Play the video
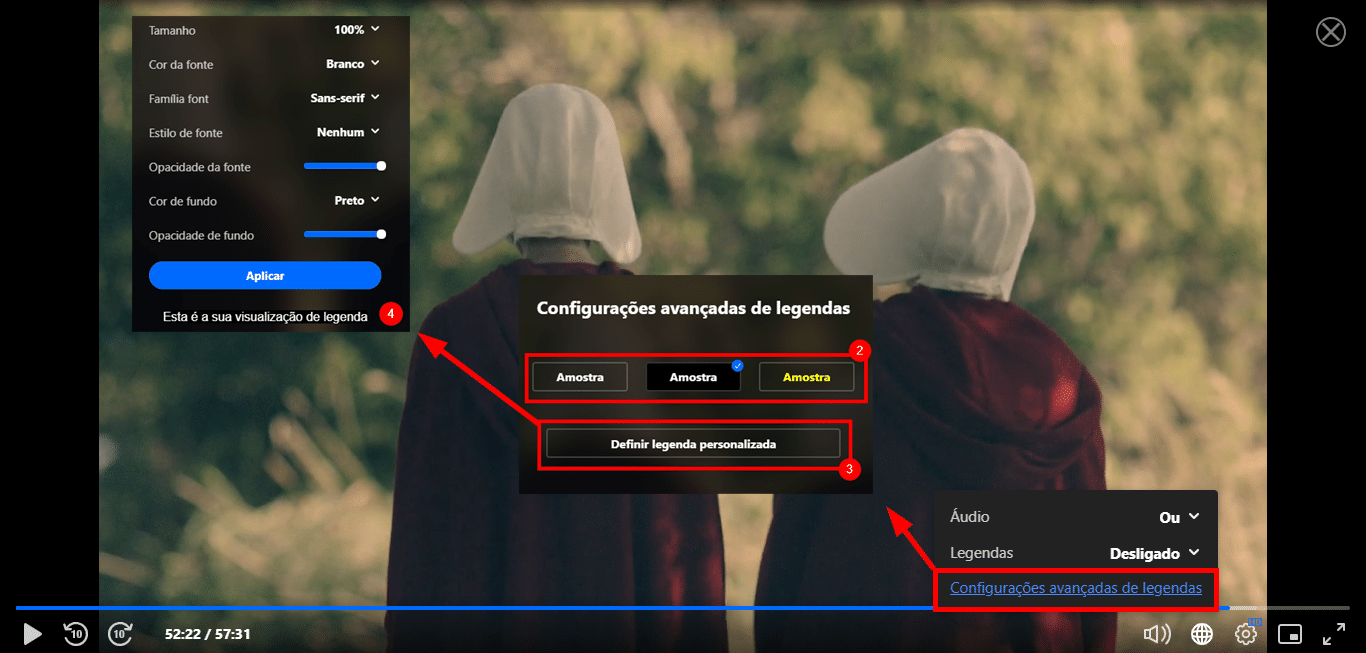The height and width of the screenshot is (653, 1366). 32,634
